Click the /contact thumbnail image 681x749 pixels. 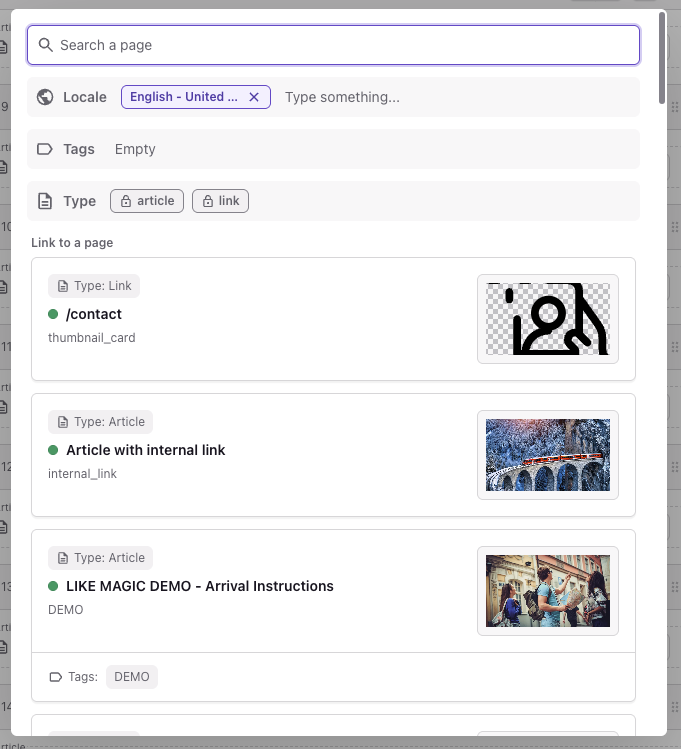click(x=548, y=319)
